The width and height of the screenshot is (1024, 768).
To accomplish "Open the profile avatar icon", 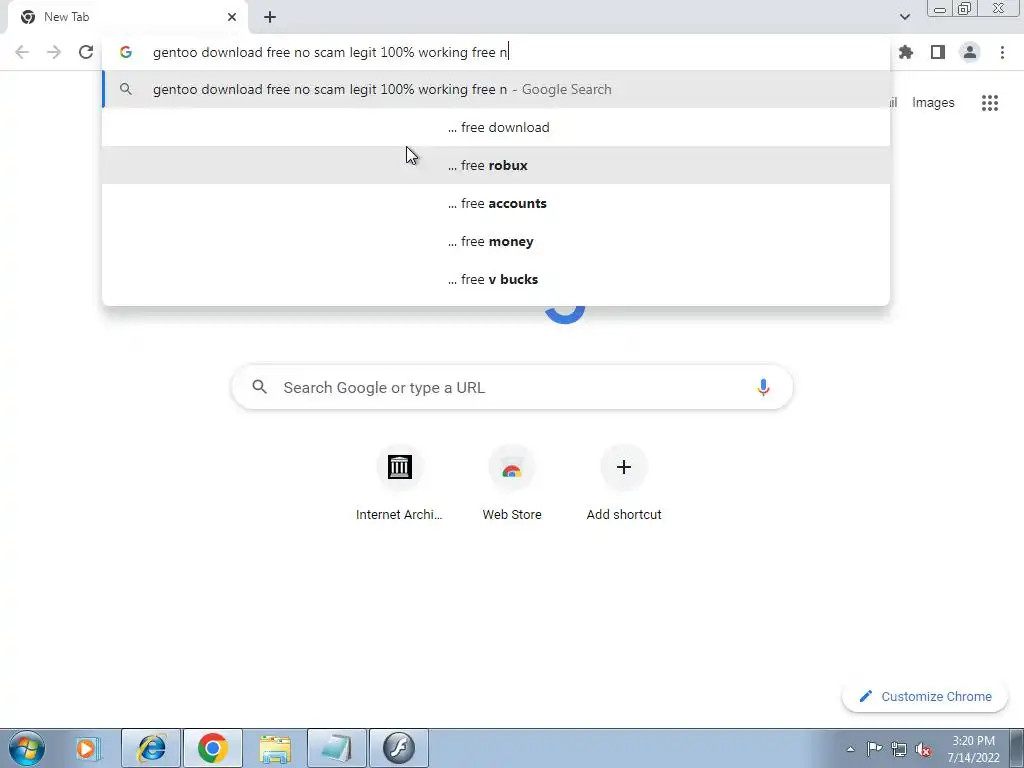I will tap(970, 52).
